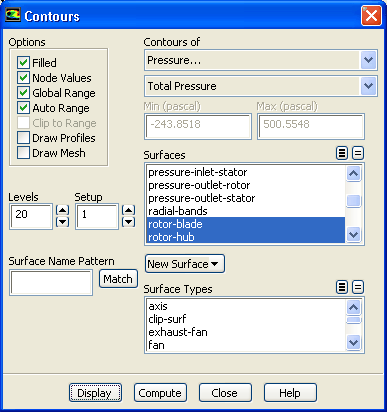The height and width of the screenshot is (412, 387).
Task: Deselect all surfaces icon above Surfaces list
Action: [x=358, y=153]
